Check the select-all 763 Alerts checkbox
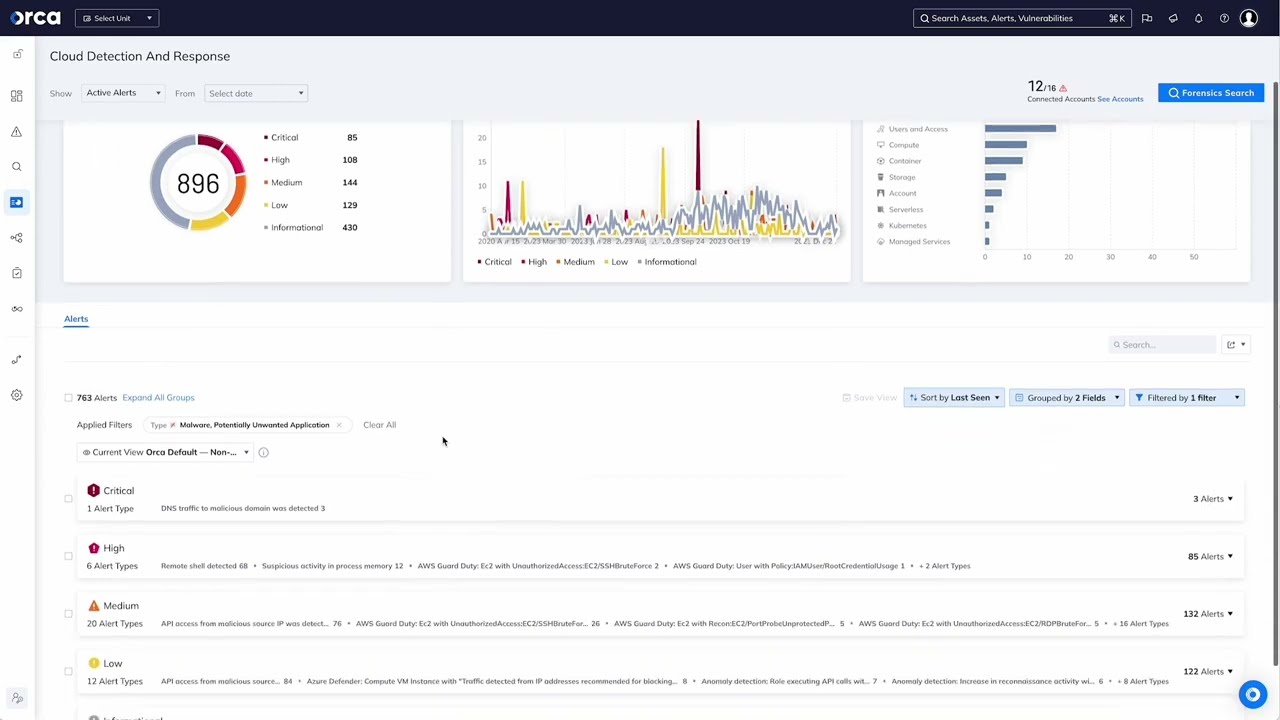 click(x=68, y=398)
